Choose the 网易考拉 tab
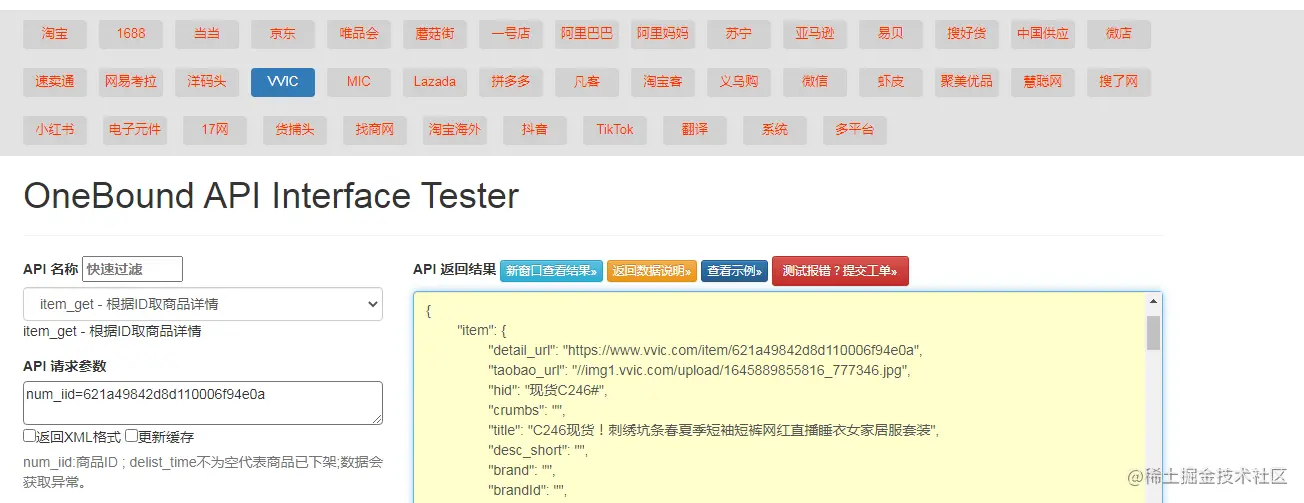 pos(131,82)
